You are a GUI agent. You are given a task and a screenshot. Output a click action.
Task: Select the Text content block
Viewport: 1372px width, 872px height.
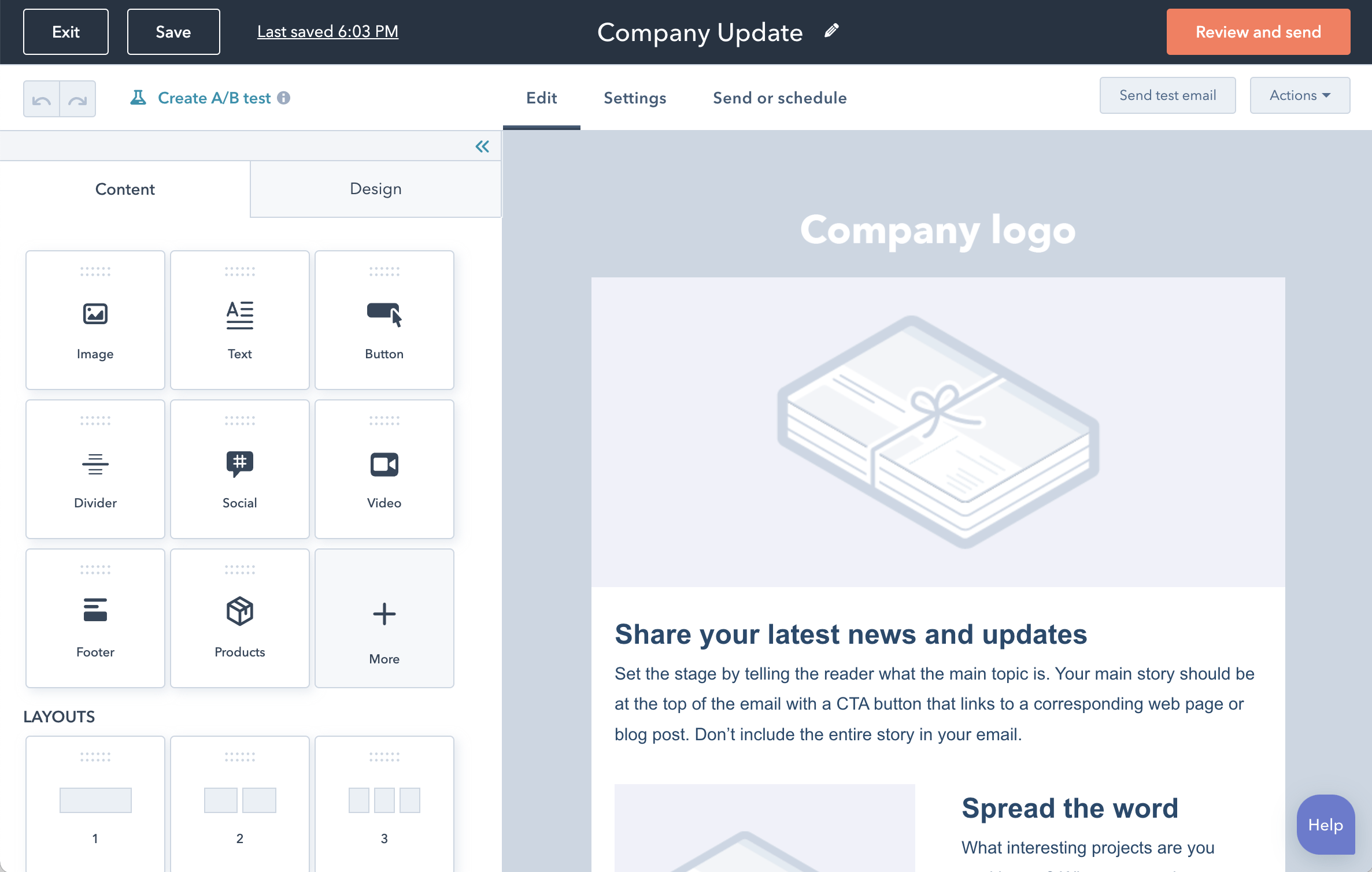[239, 320]
